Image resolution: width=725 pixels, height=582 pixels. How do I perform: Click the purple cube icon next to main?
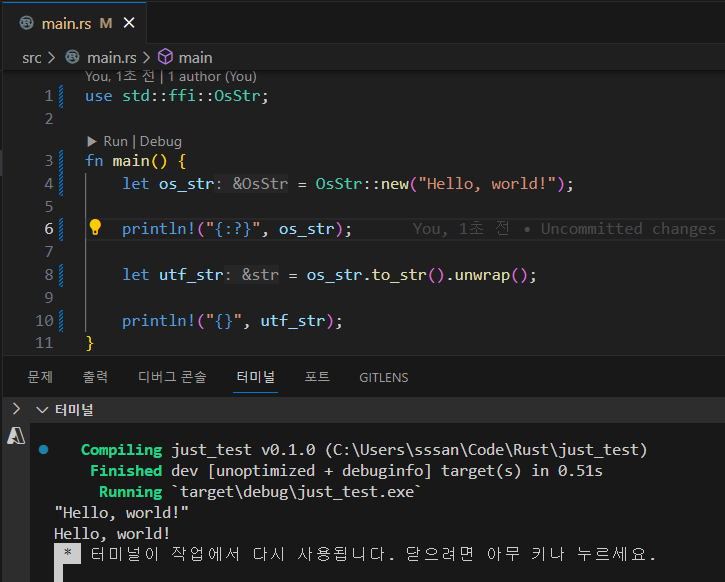165,57
